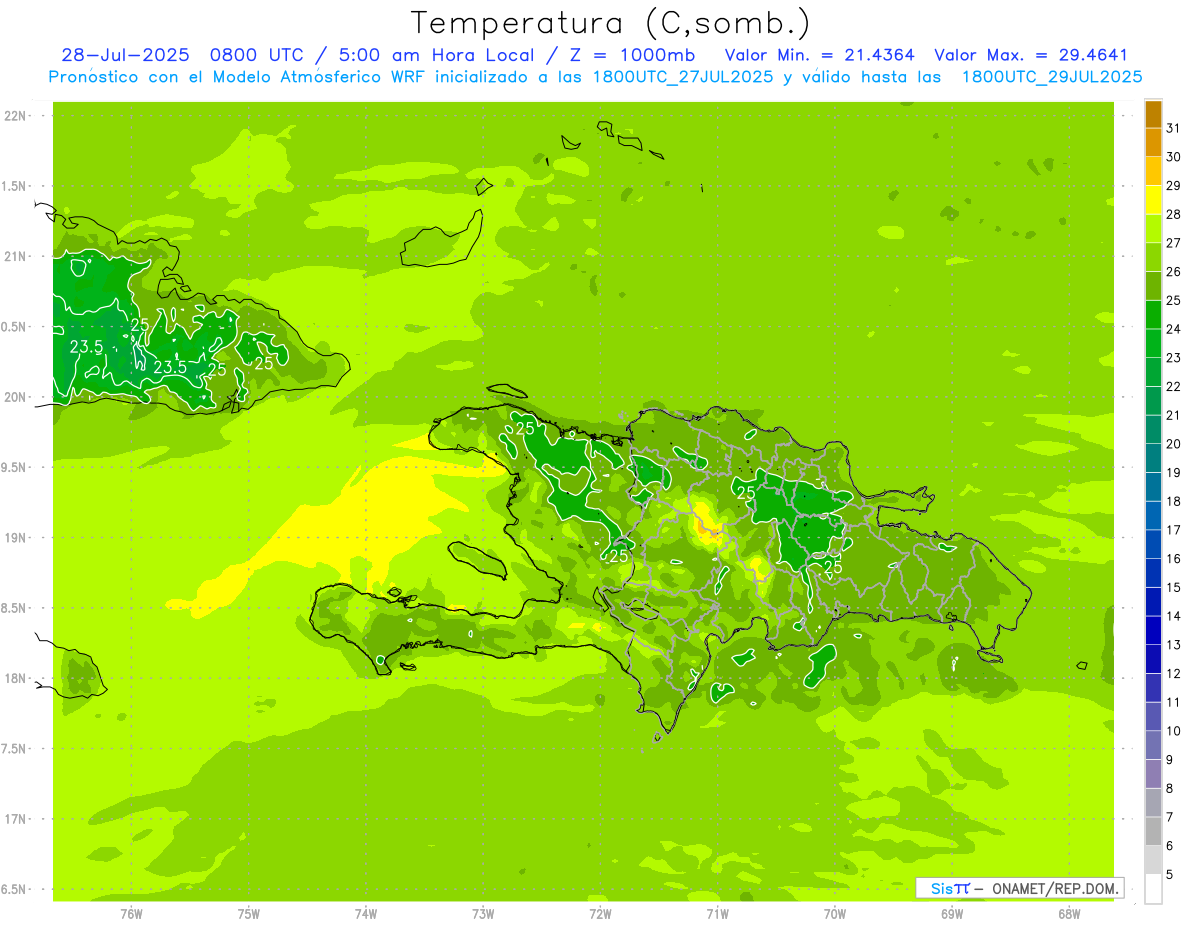The width and height of the screenshot is (1200, 927).
Task: Click the '68W' longitude axis label
Action: pyautogui.click(x=1069, y=914)
